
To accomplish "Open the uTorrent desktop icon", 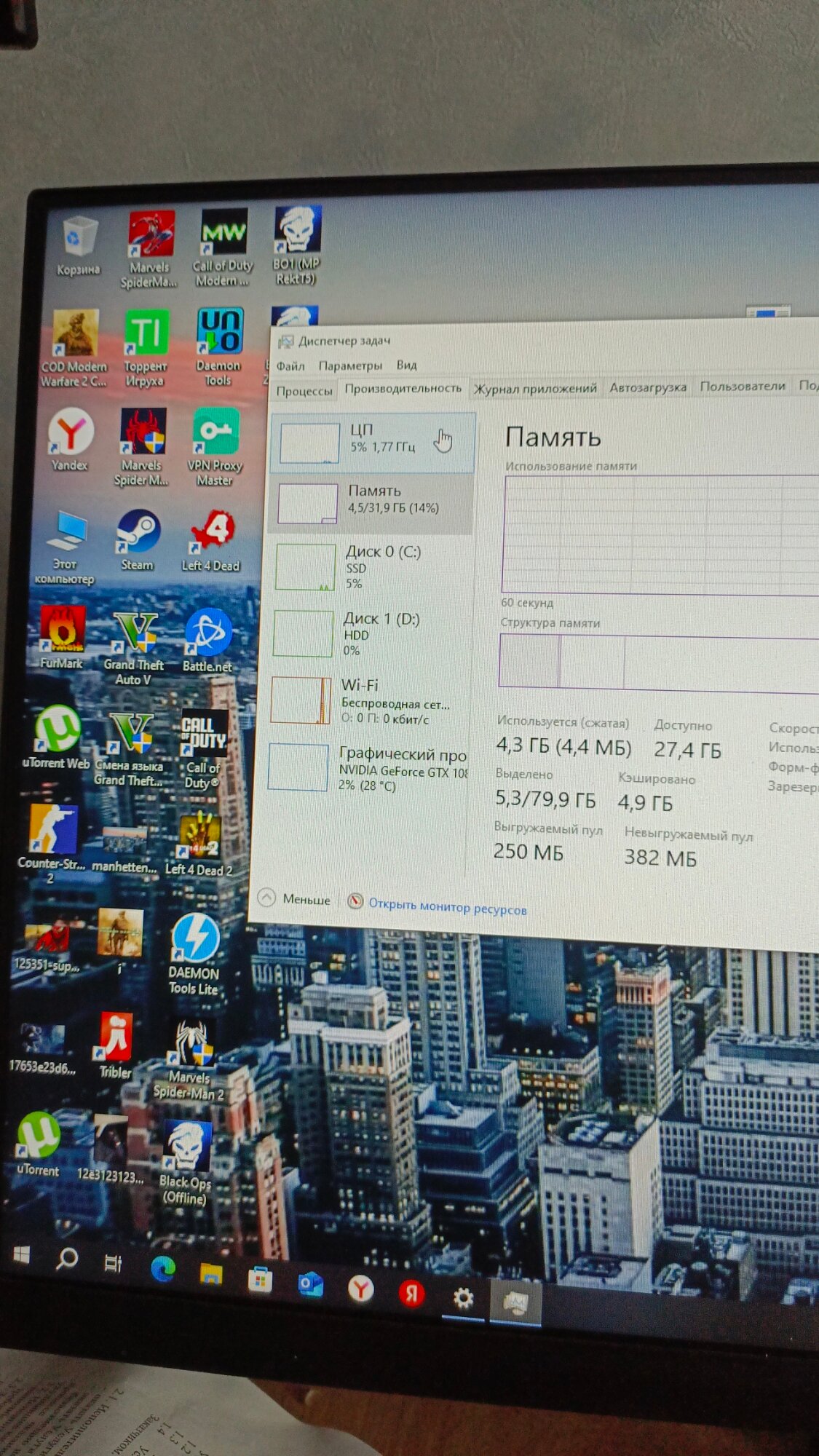I will click(38, 1144).
